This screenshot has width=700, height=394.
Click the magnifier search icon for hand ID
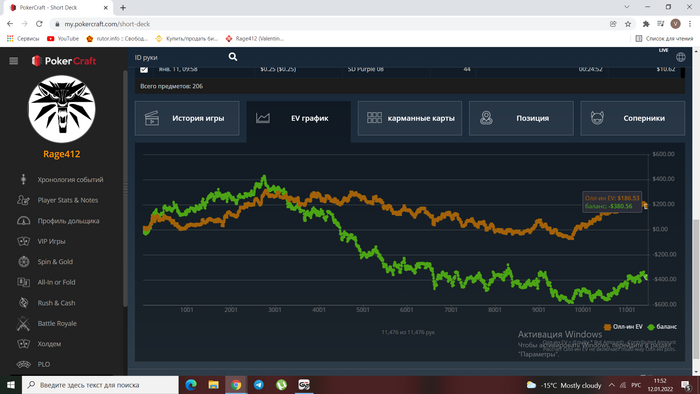pos(233,57)
